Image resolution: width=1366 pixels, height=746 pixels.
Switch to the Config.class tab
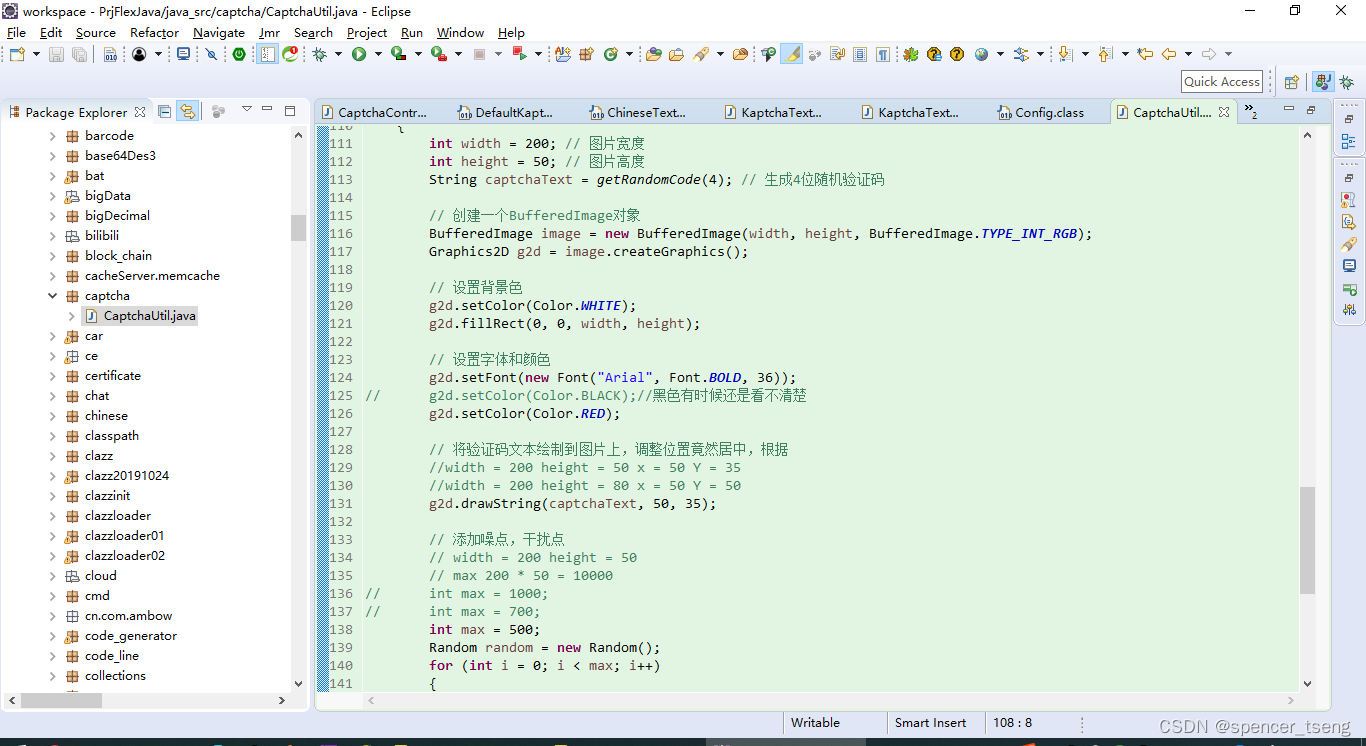click(x=1048, y=112)
